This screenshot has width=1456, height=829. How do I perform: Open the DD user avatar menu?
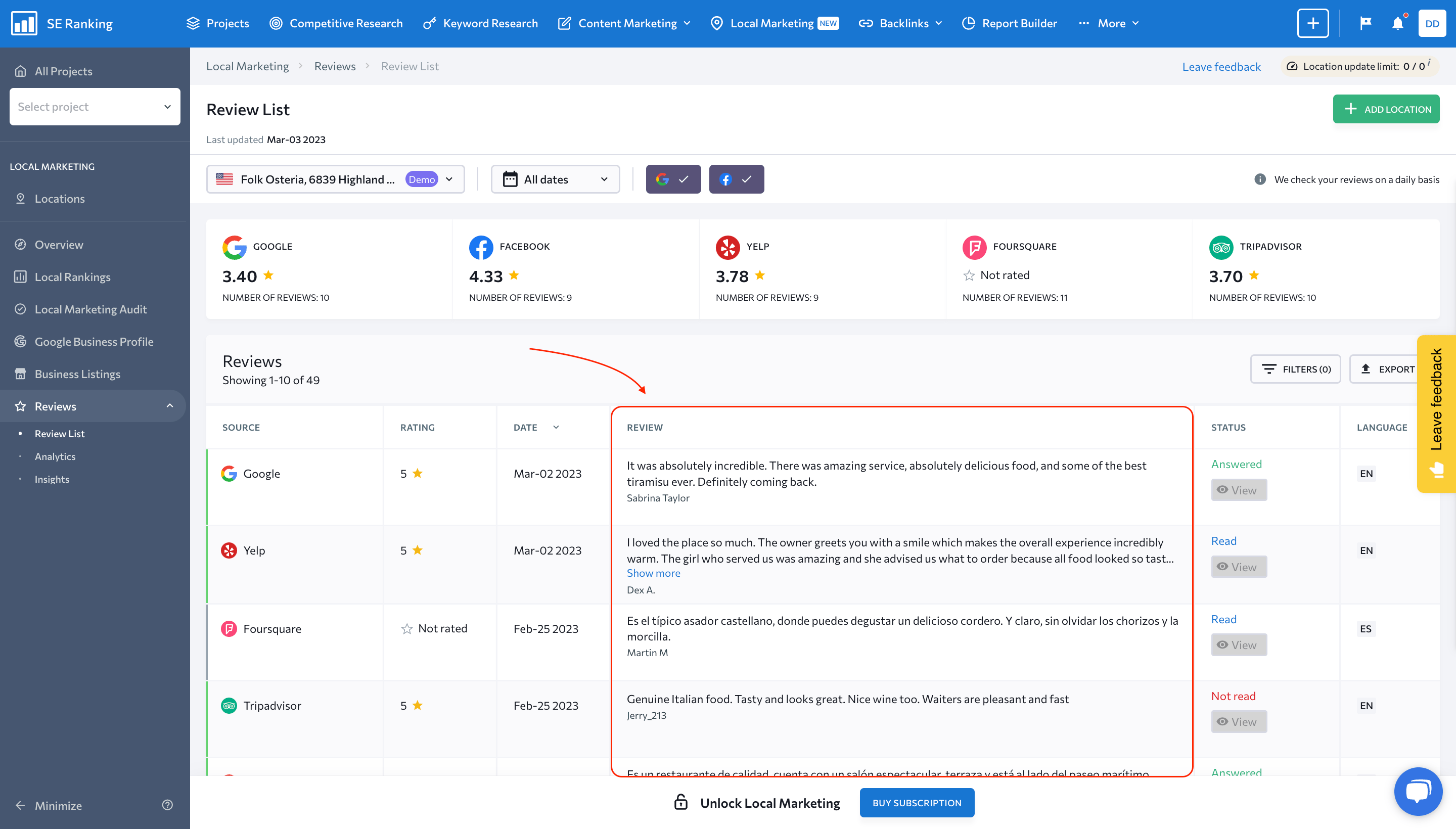(1432, 23)
